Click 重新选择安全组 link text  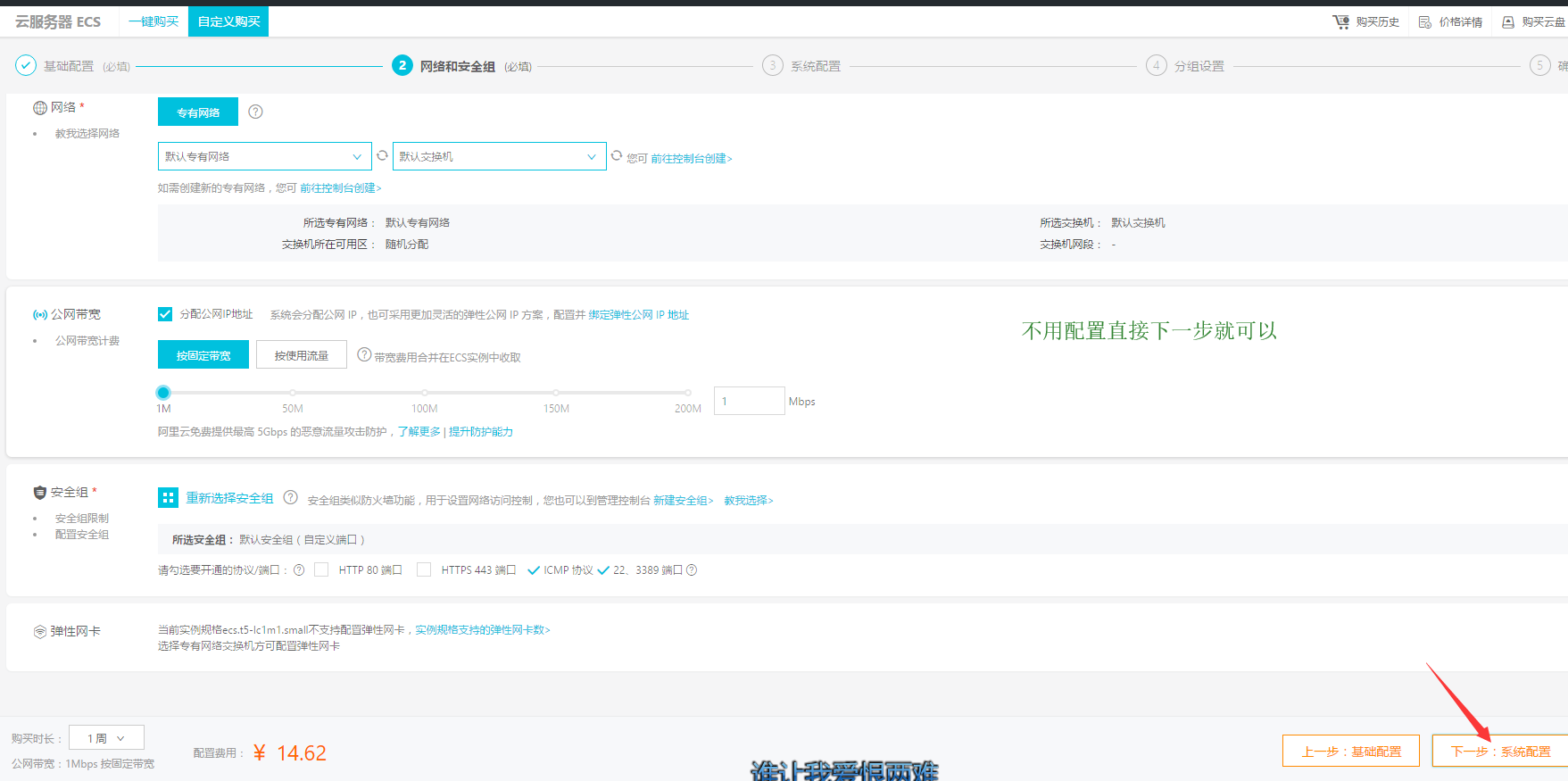click(x=229, y=498)
